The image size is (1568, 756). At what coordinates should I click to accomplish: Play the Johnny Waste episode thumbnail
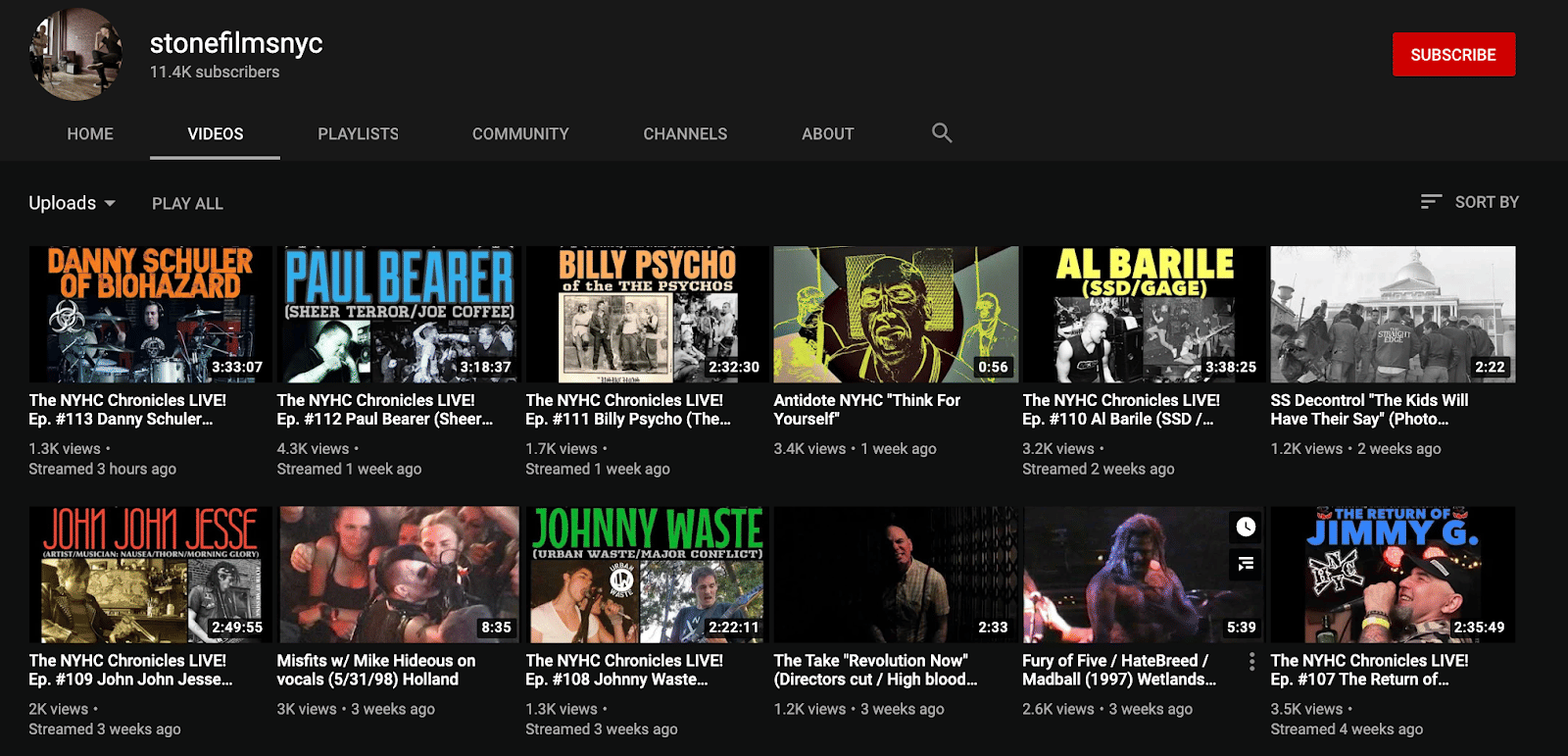[x=647, y=575]
